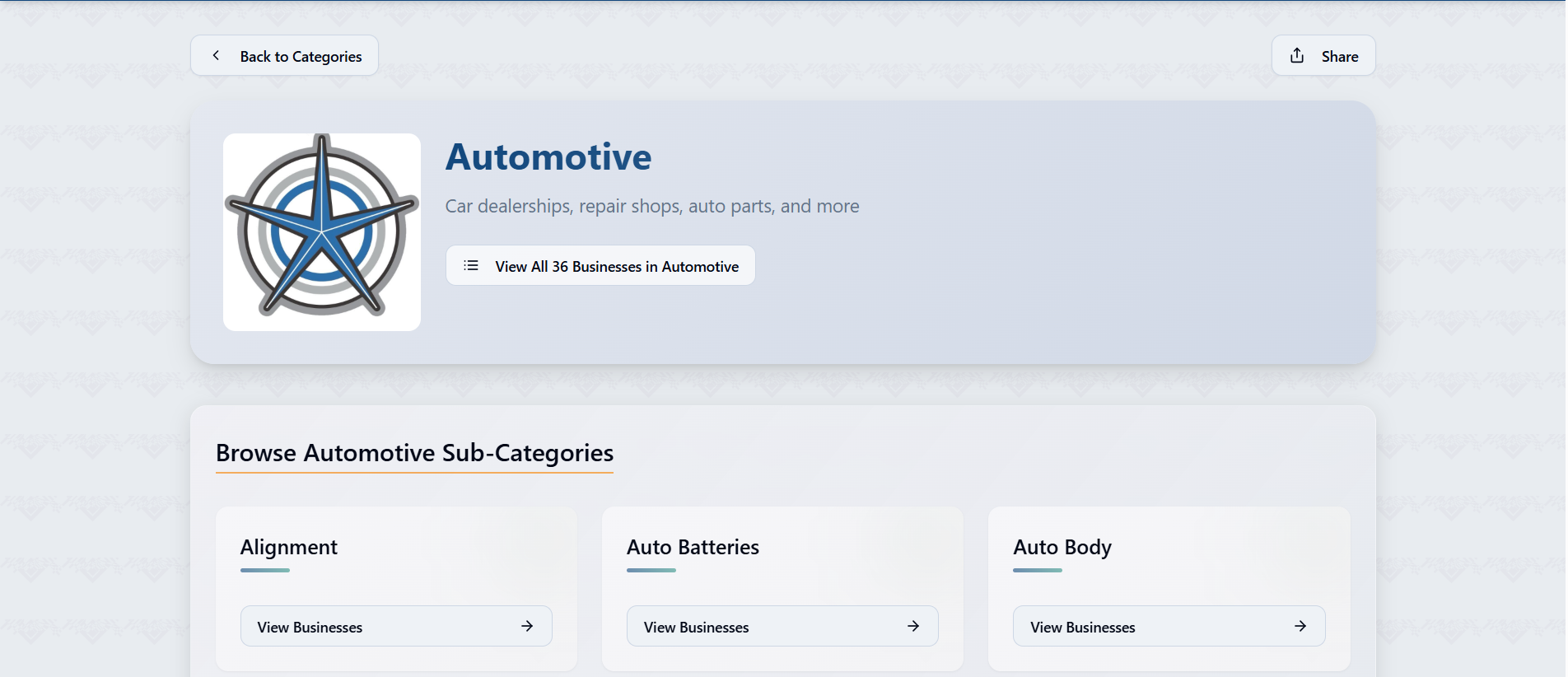This screenshot has width=1568, height=677.
Task: Select the Auto Body sub-category title
Action: click(x=1062, y=548)
